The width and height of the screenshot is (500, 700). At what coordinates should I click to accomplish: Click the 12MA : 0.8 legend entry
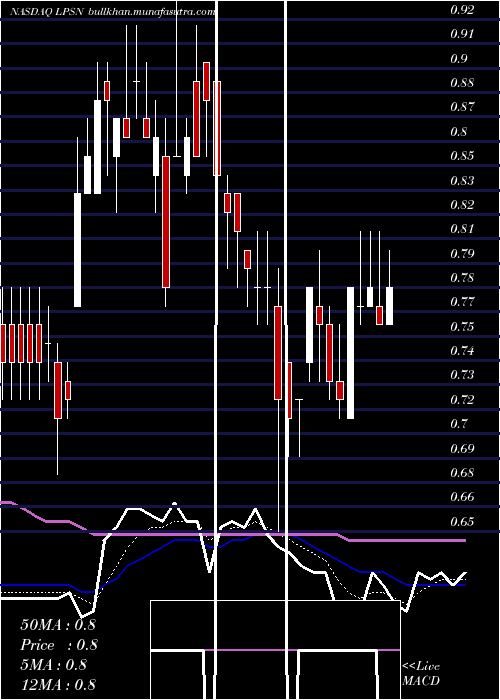(x=58, y=684)
